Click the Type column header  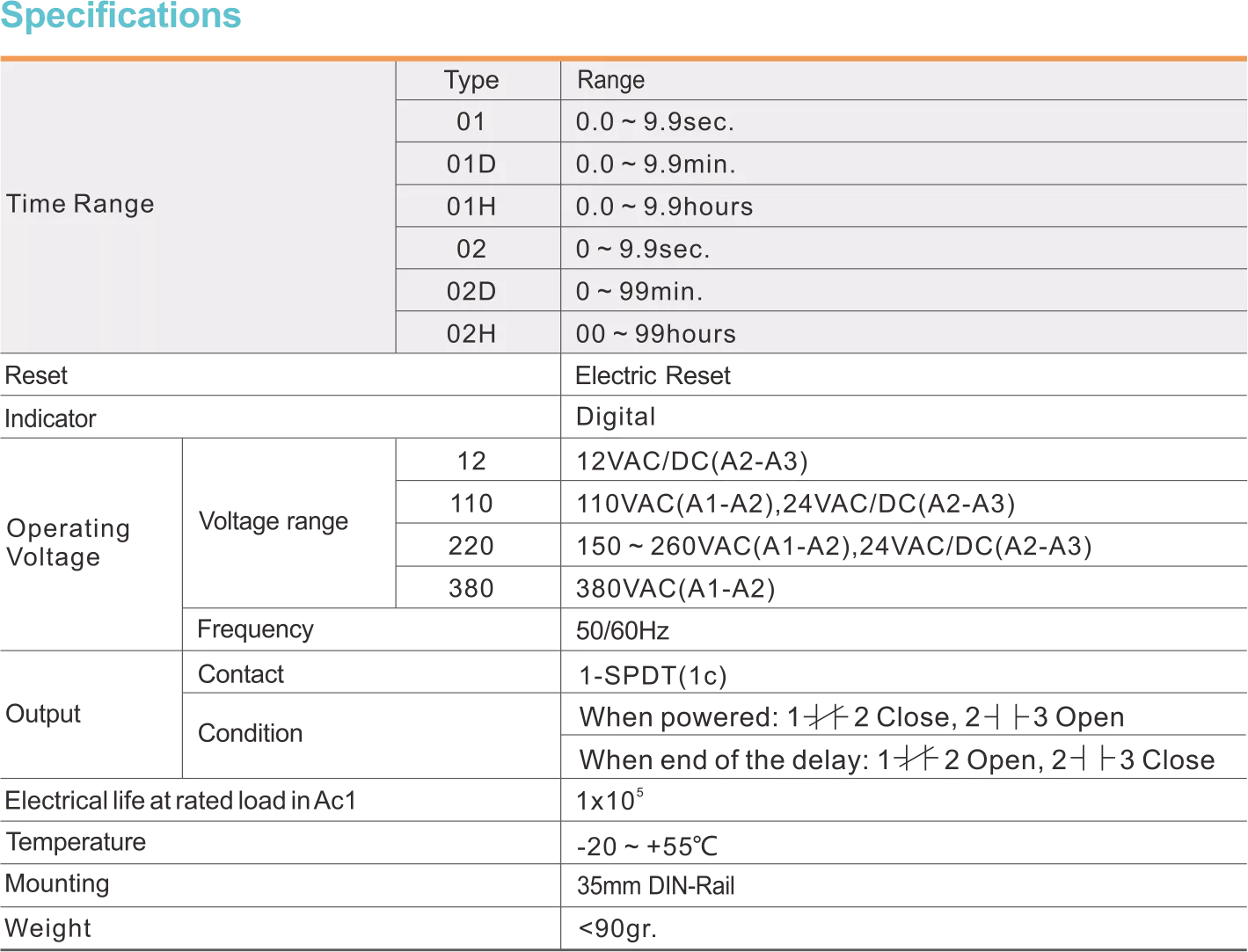(471, 80)
